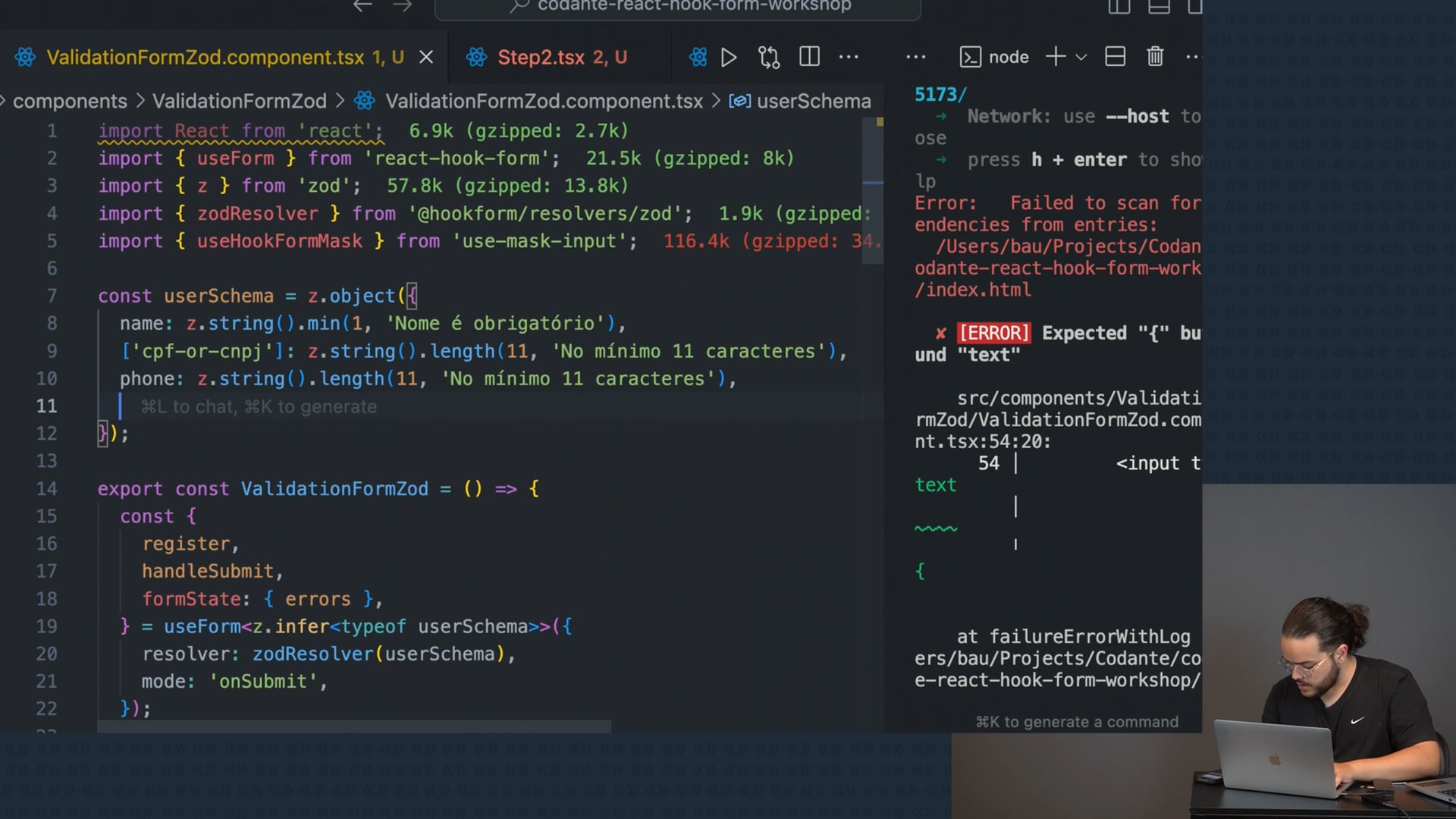Toggle primary sidebar layout button
This screenshot has height=819, width=1456.
pos(1119,7)
